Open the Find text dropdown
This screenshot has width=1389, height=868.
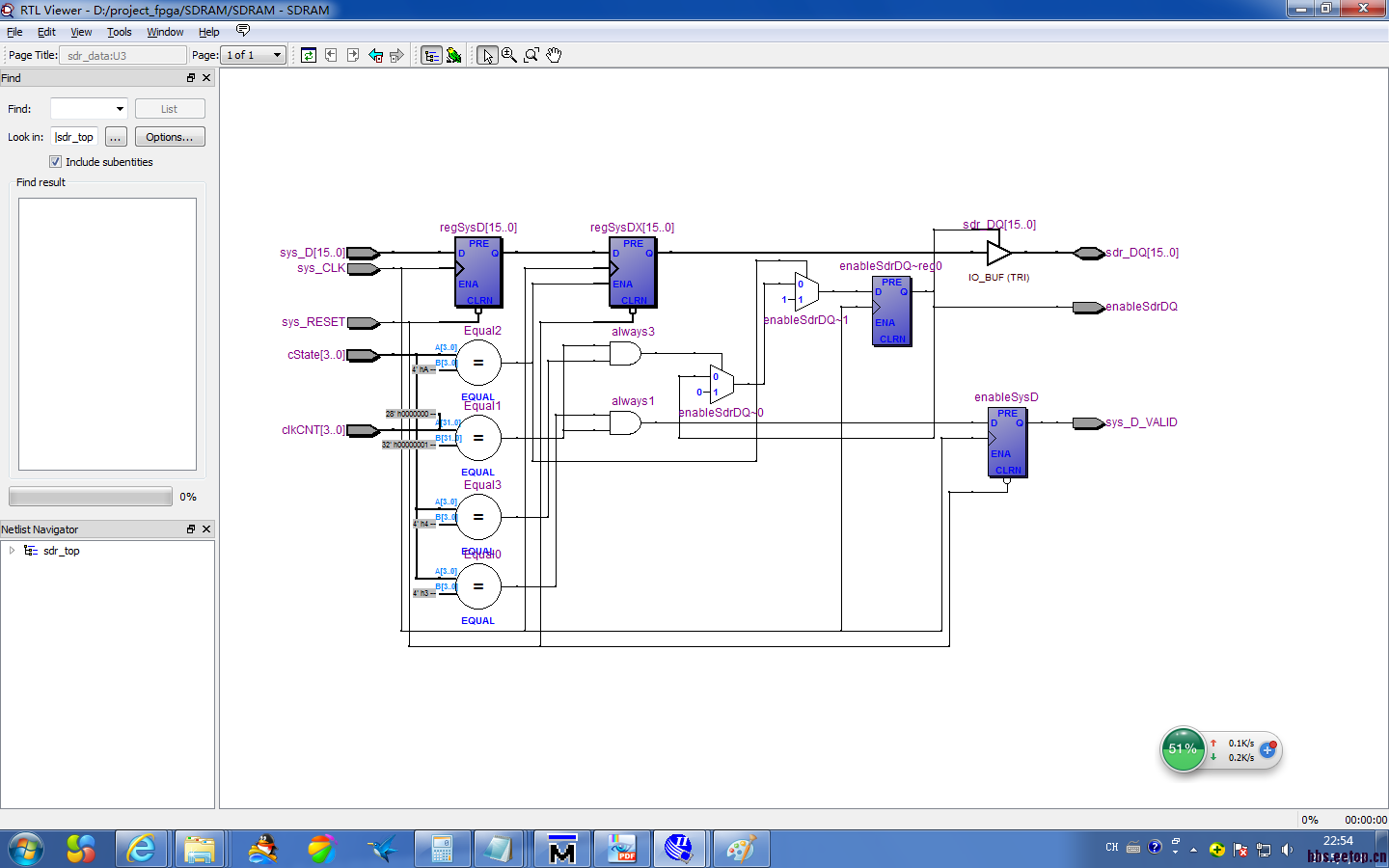pyautogui.click(x=120, y=109)
